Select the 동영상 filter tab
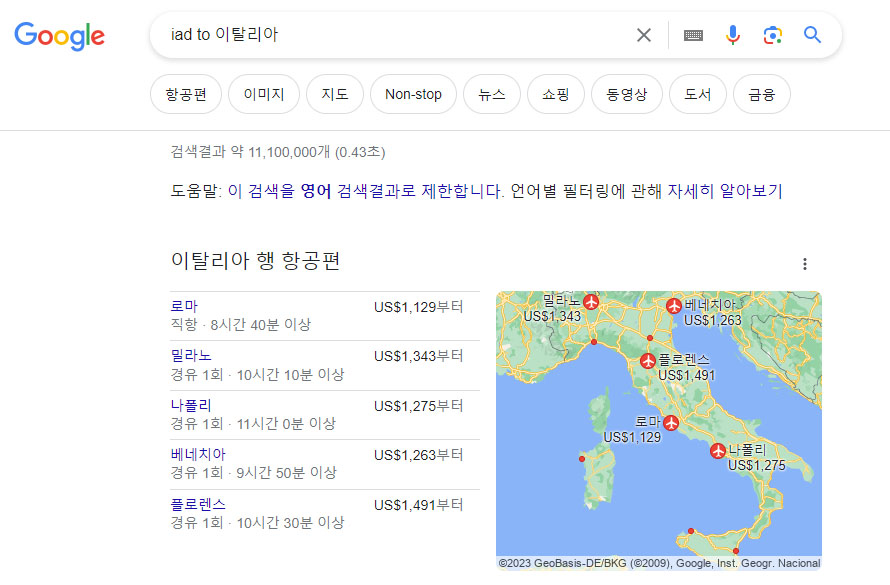Viewport: 890px width, 585px height. tap(627, 94)
